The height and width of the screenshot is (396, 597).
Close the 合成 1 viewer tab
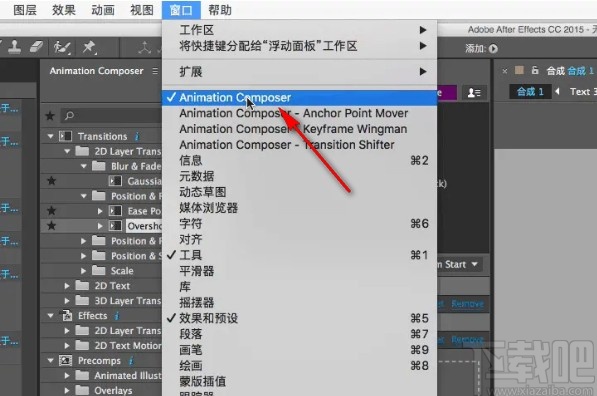click(504, 71)
